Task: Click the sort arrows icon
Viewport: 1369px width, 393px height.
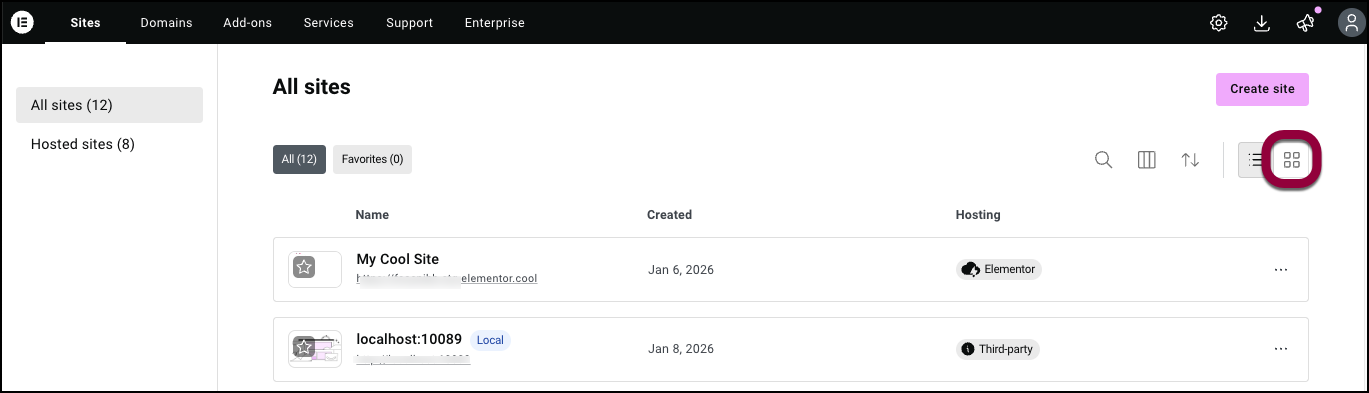Action: pos(1190,160)
